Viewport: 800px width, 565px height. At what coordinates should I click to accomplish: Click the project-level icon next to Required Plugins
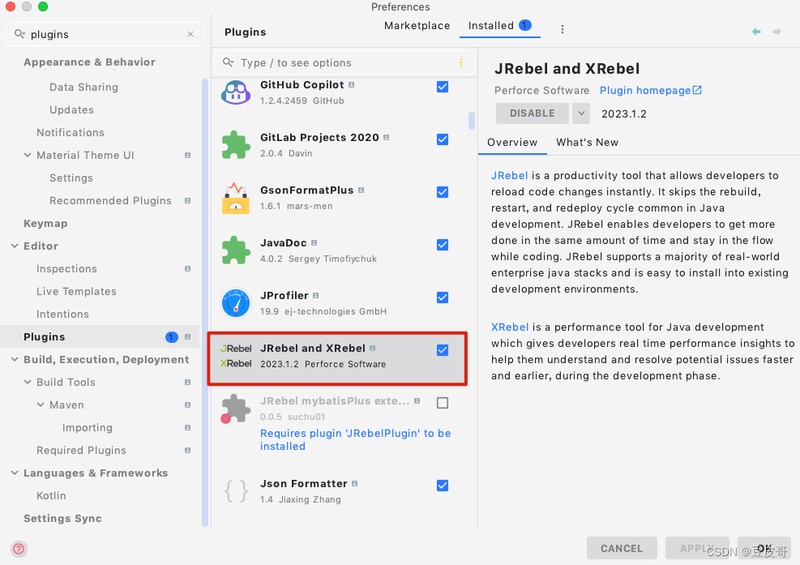187,450
